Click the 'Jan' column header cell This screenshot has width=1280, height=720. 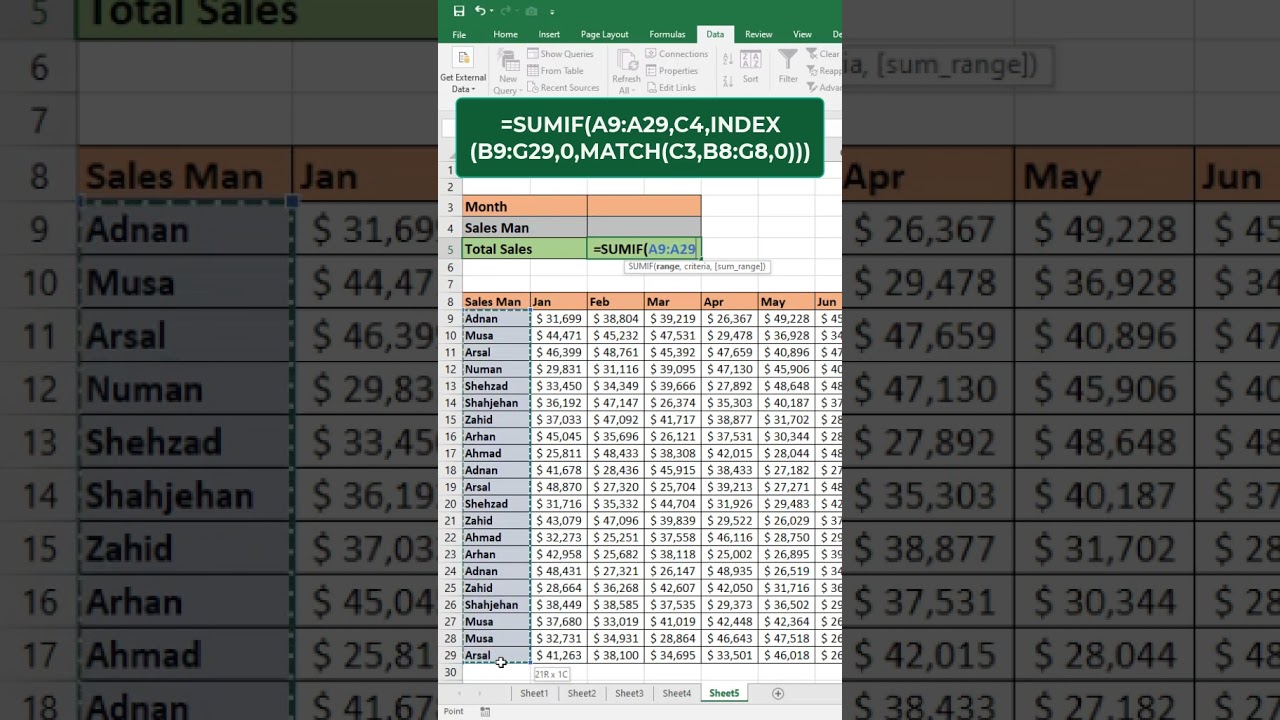559,301
